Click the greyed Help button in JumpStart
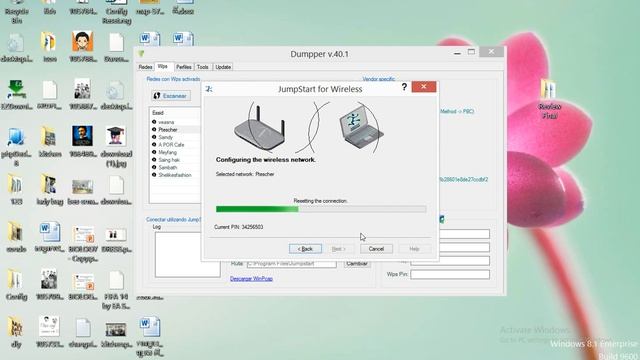 [x=414, y=249]
